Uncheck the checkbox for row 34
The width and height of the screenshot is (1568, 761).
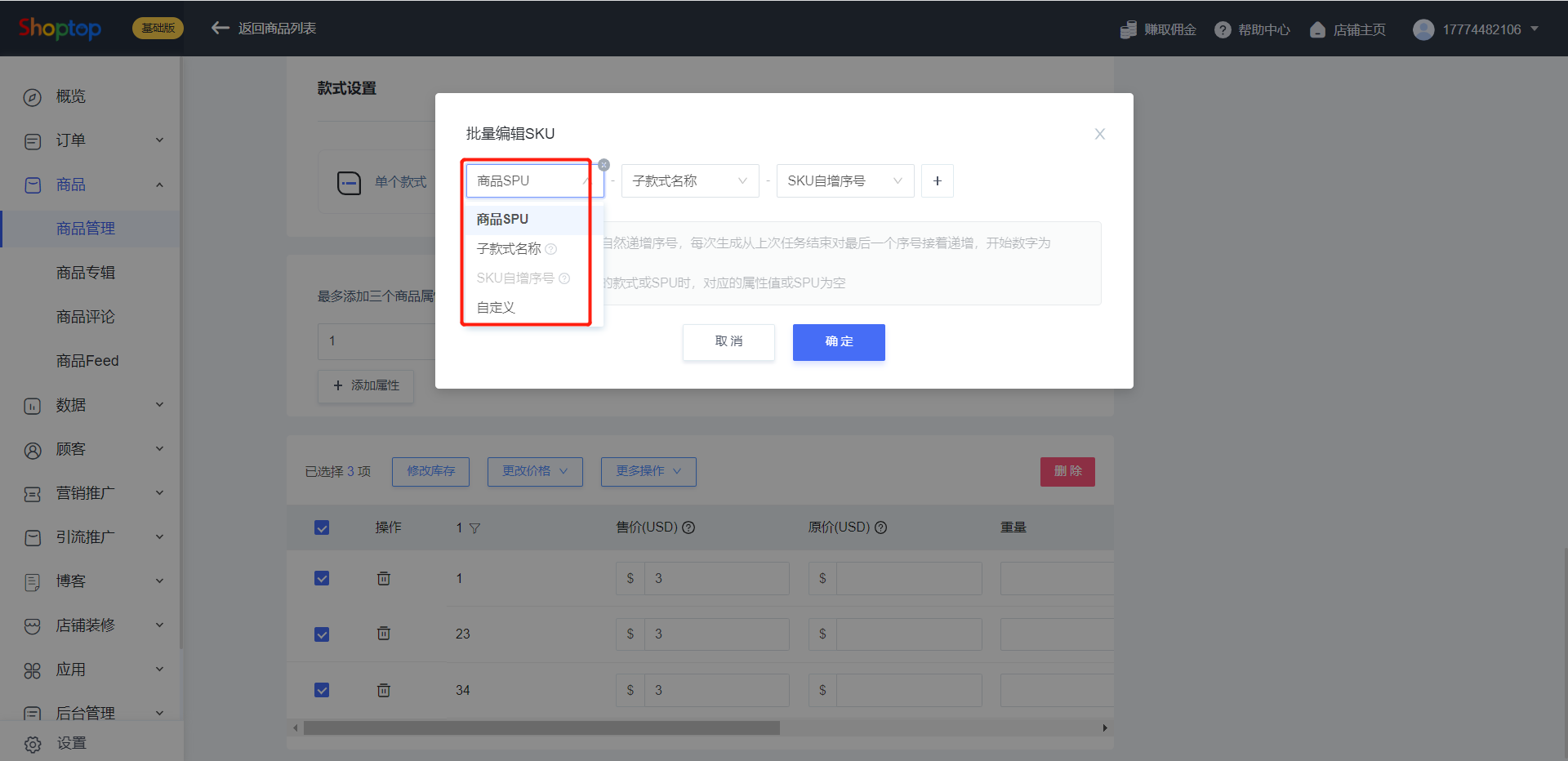(322, 690)
